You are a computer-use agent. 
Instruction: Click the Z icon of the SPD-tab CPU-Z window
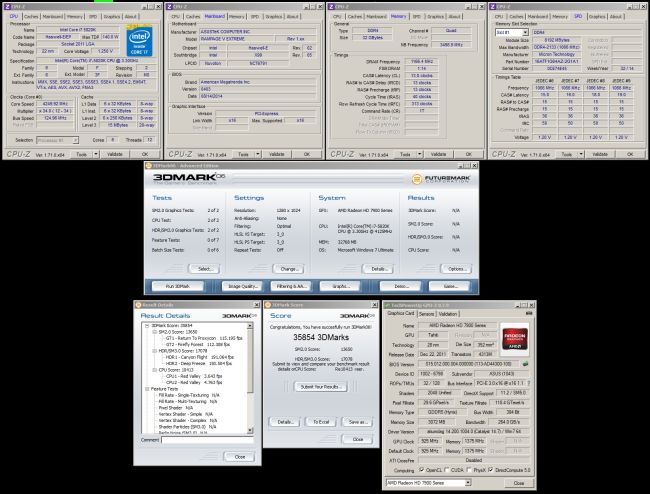[493, 7]
